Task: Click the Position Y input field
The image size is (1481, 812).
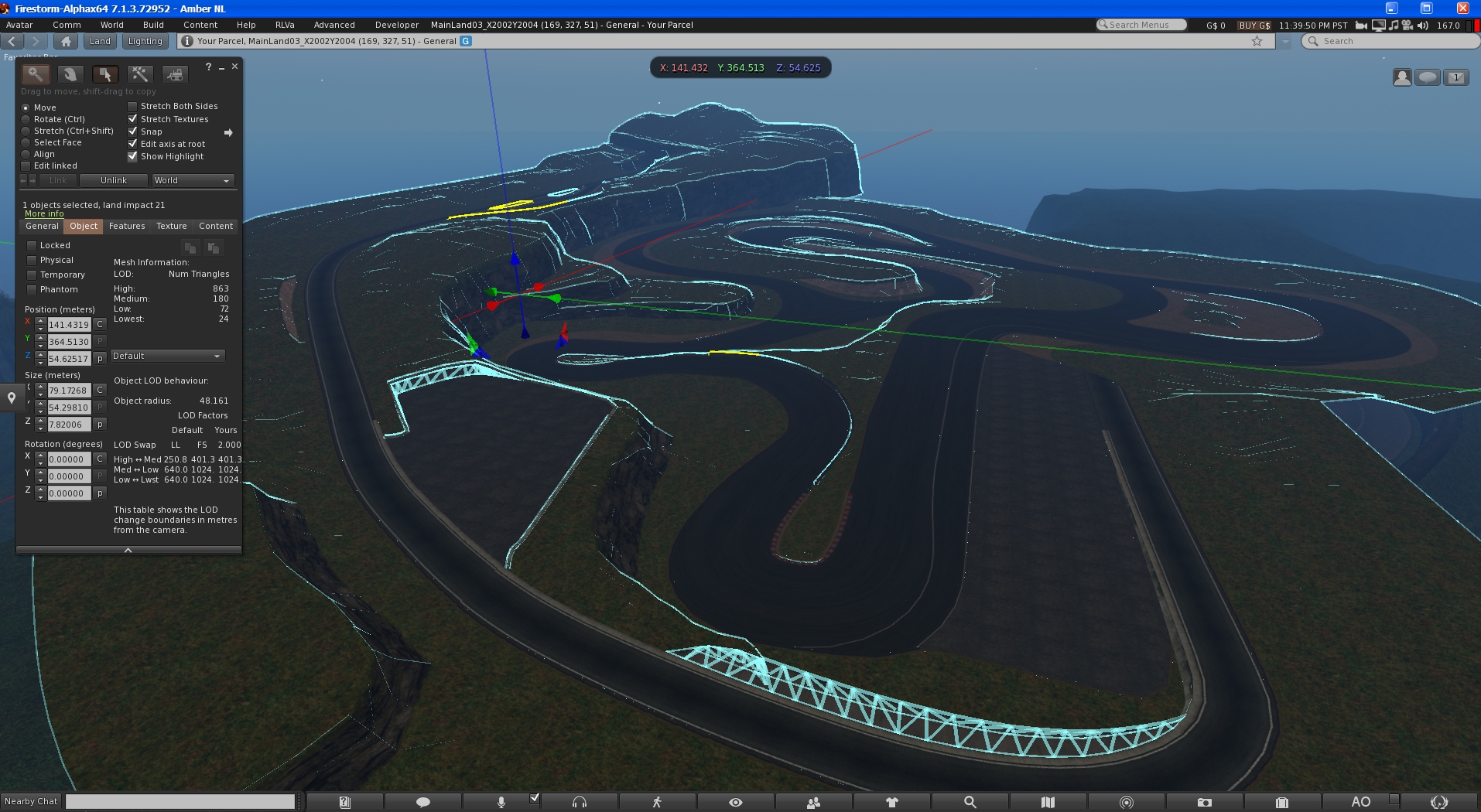Action: point(69,342)
